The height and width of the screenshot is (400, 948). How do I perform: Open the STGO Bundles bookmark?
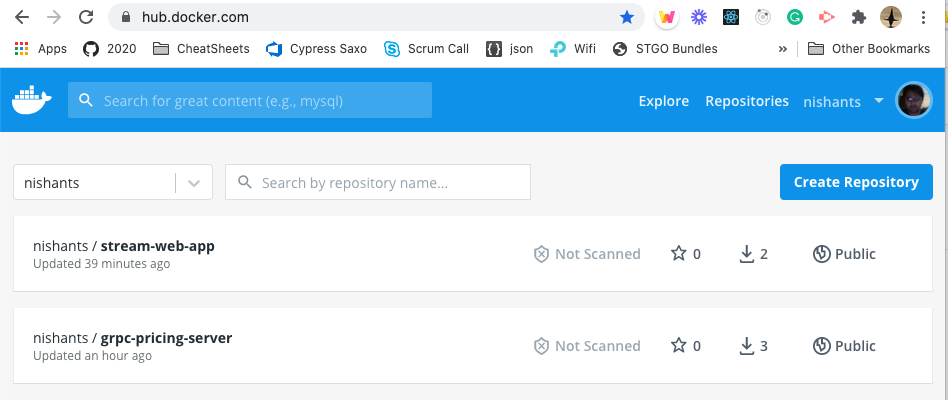point(665,49)
